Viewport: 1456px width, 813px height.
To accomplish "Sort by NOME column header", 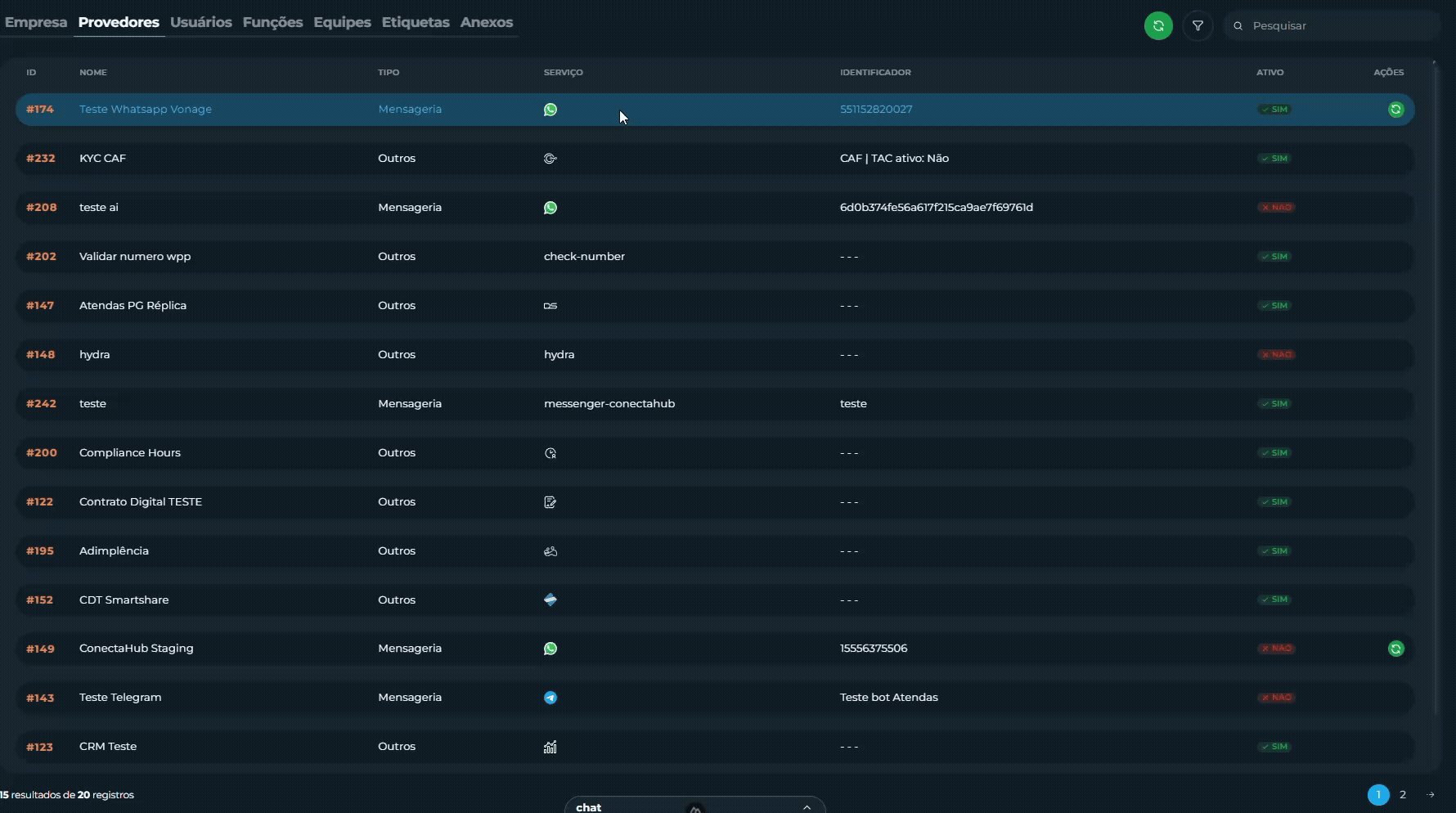I will click(x=93, y=73).
